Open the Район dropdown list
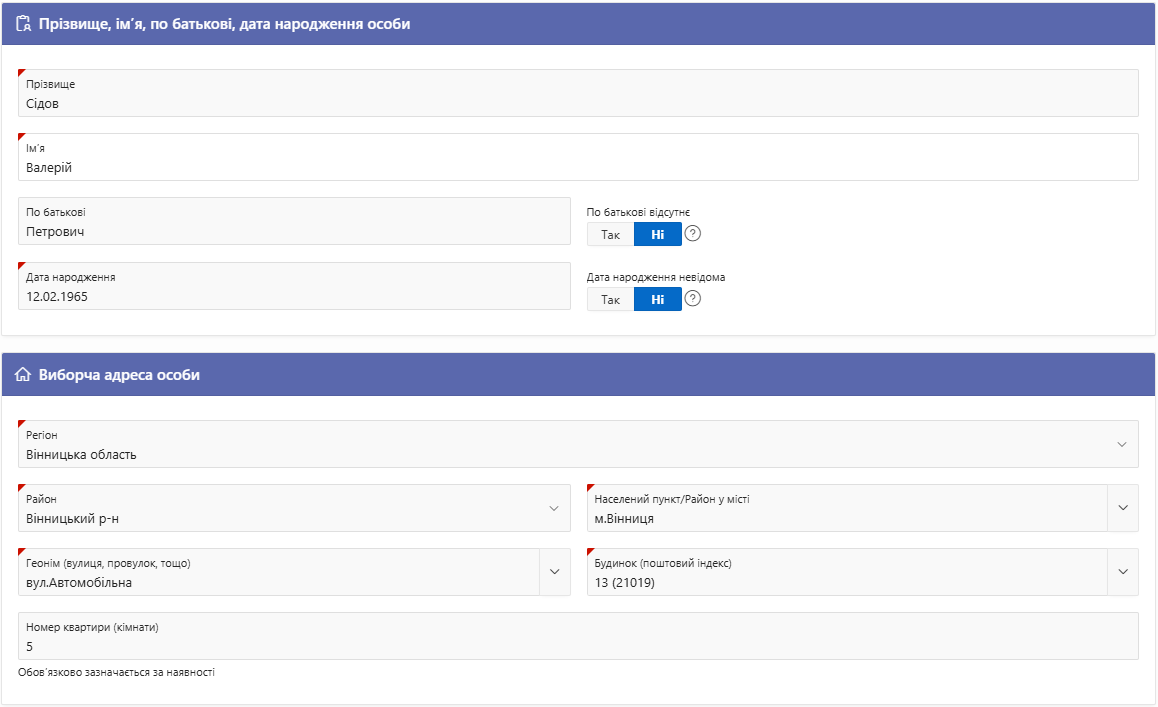The image size is (1158, 707). [553, 508]
